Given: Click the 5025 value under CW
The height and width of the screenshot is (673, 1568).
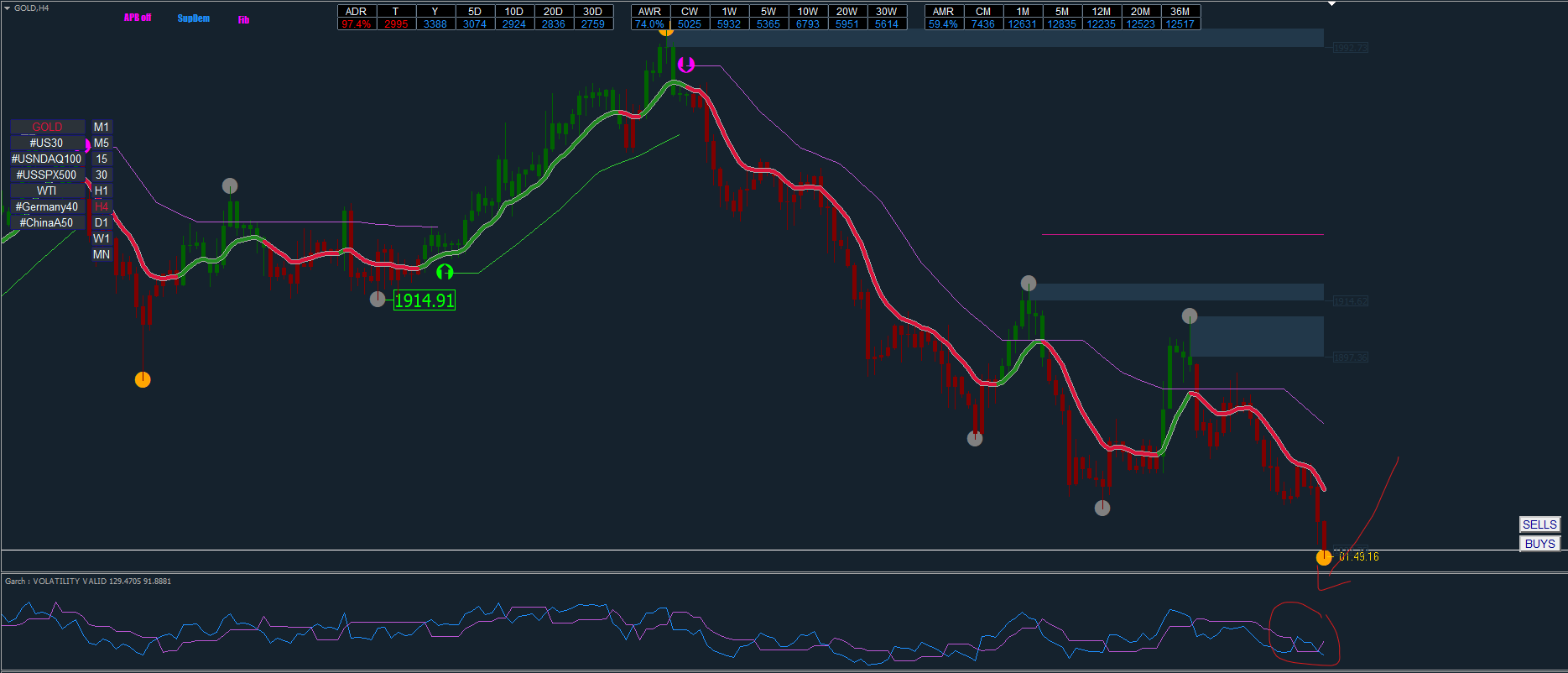Looking at the screenshot, I should (x=690, y=23).
